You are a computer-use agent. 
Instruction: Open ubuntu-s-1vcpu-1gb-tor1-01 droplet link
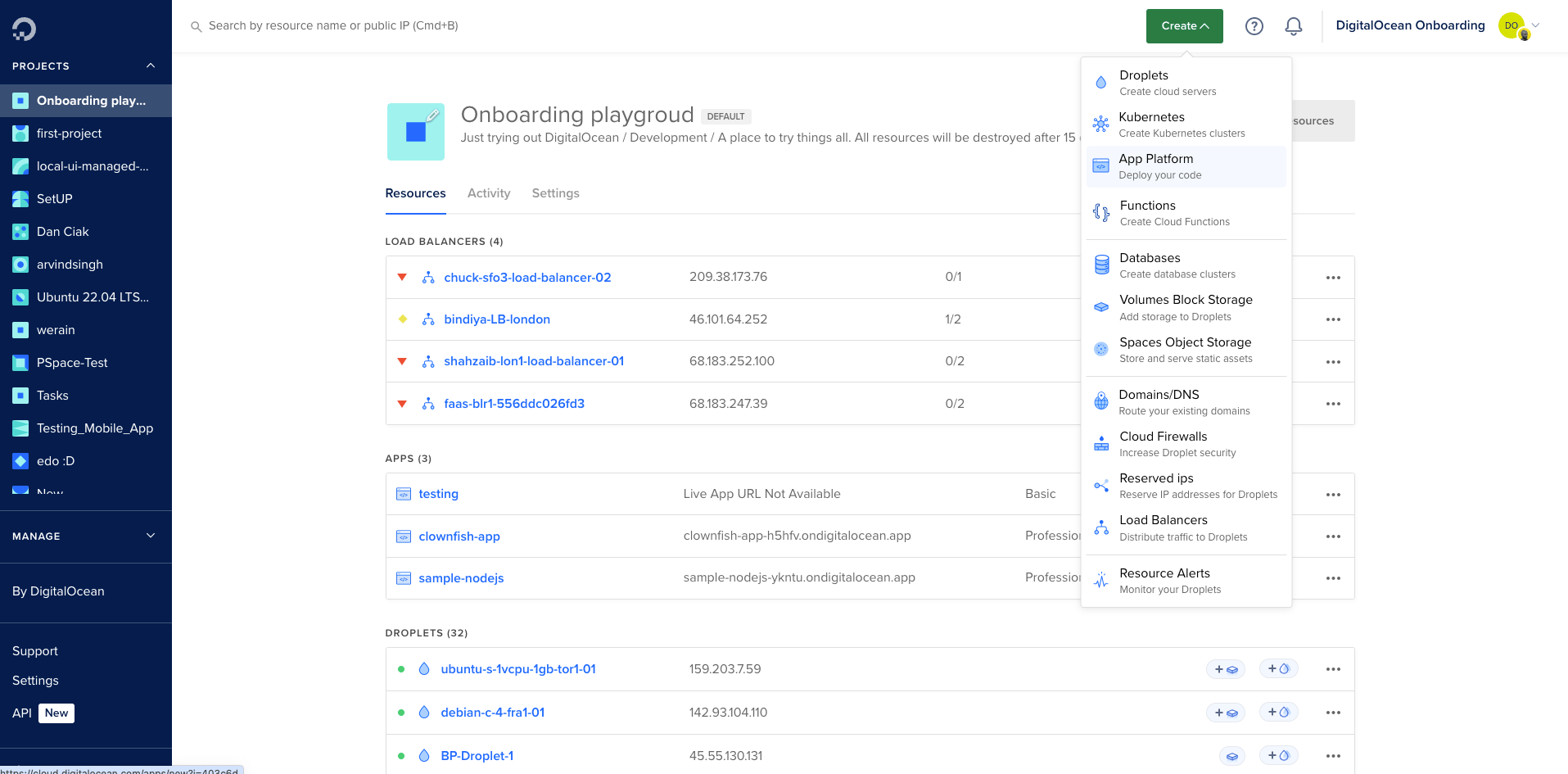pyautogui.click(x=518, y=669)
